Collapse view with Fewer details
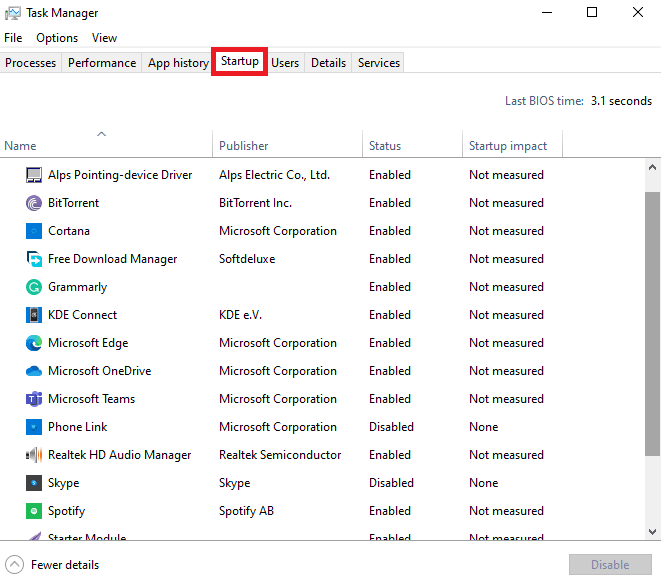The image size is (661, 585). 52,565
